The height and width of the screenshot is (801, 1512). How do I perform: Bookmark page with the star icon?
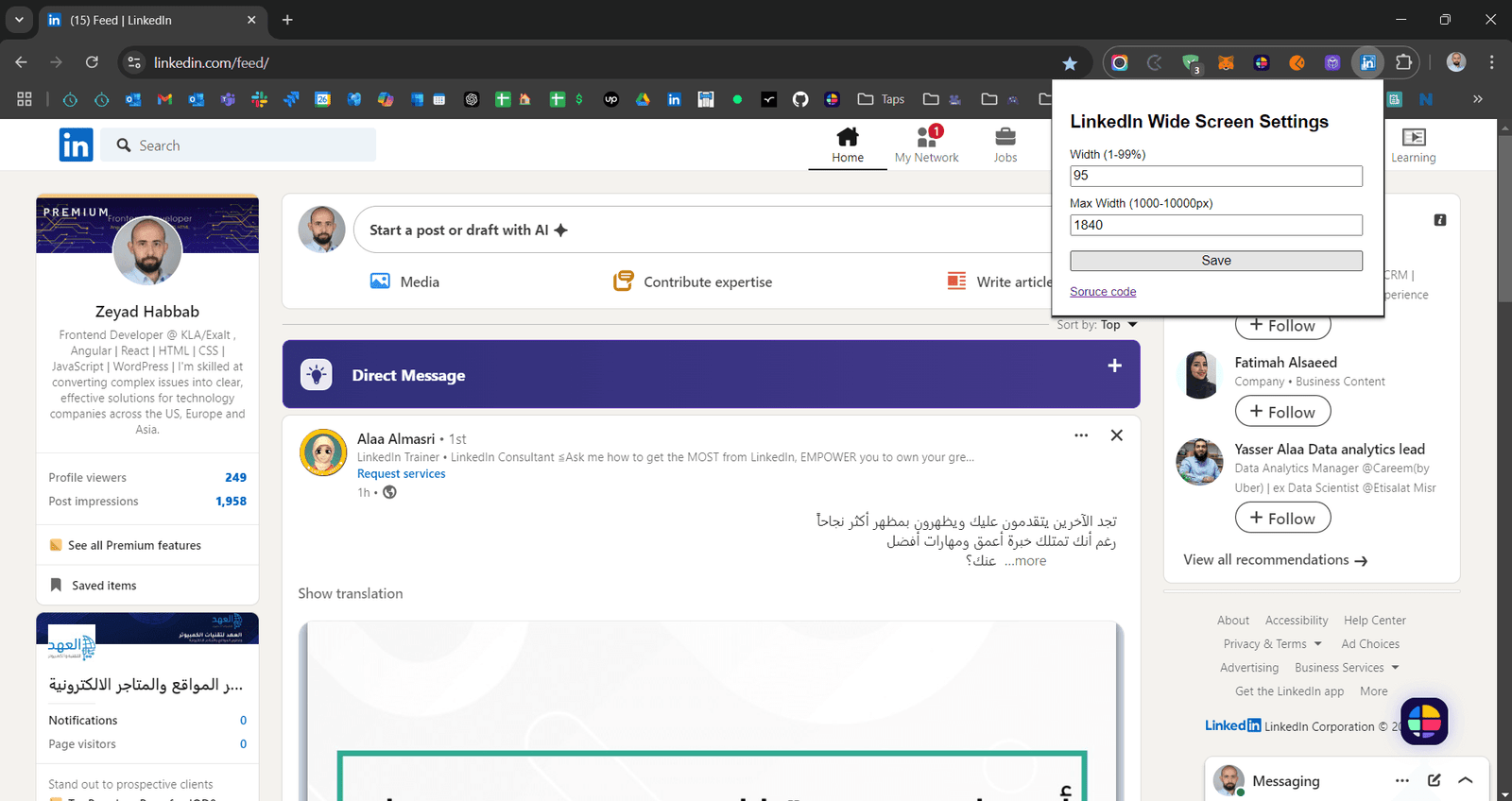pyautogui.click(x=1069, y=63)
